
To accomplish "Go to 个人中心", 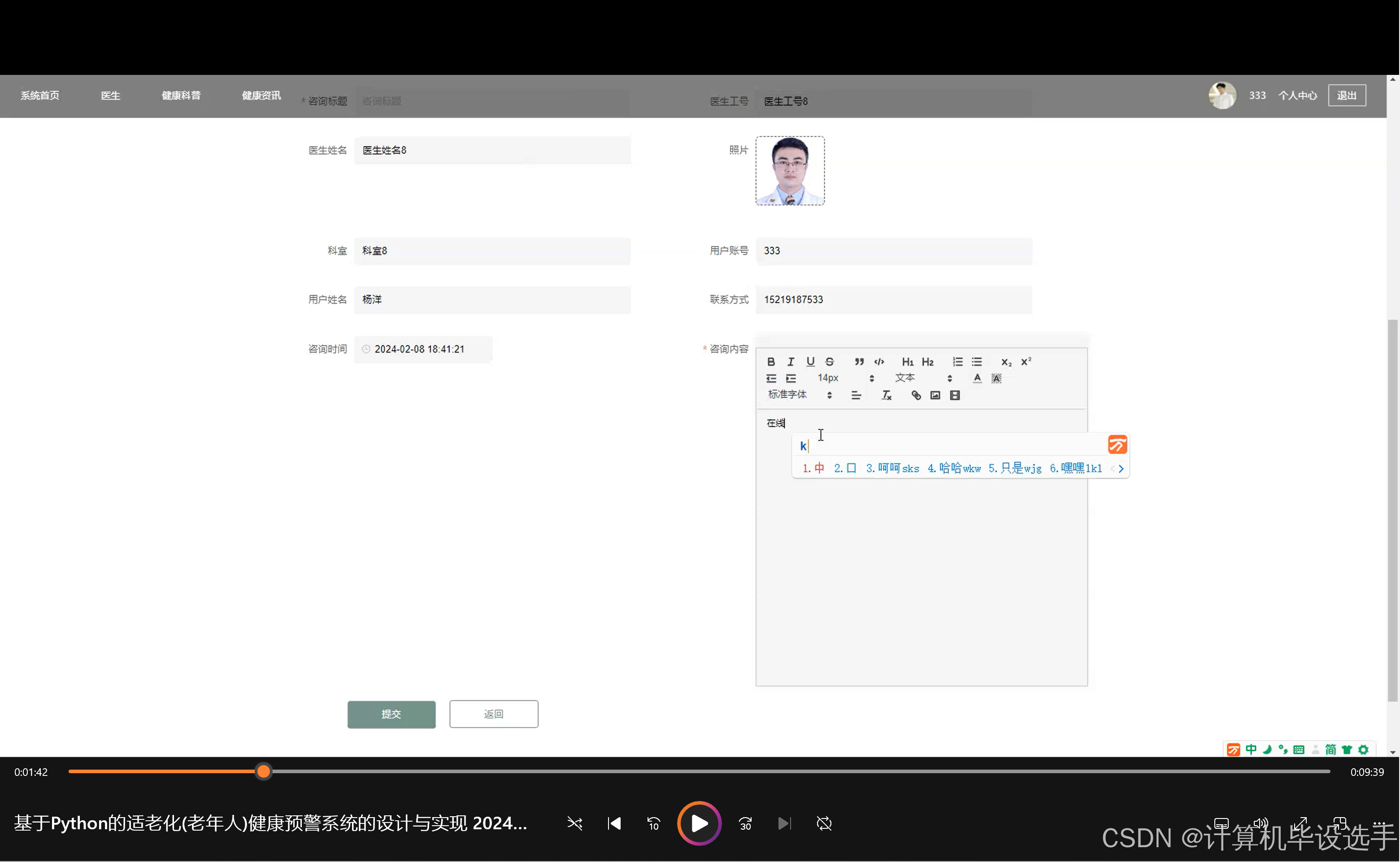I will tap(1297, 95).
